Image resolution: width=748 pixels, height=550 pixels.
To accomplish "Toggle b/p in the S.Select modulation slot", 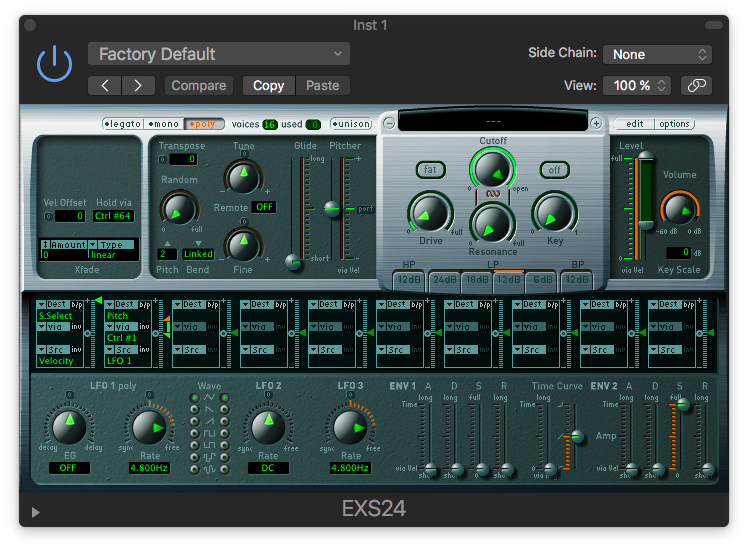I will click(x=76, y=304).
